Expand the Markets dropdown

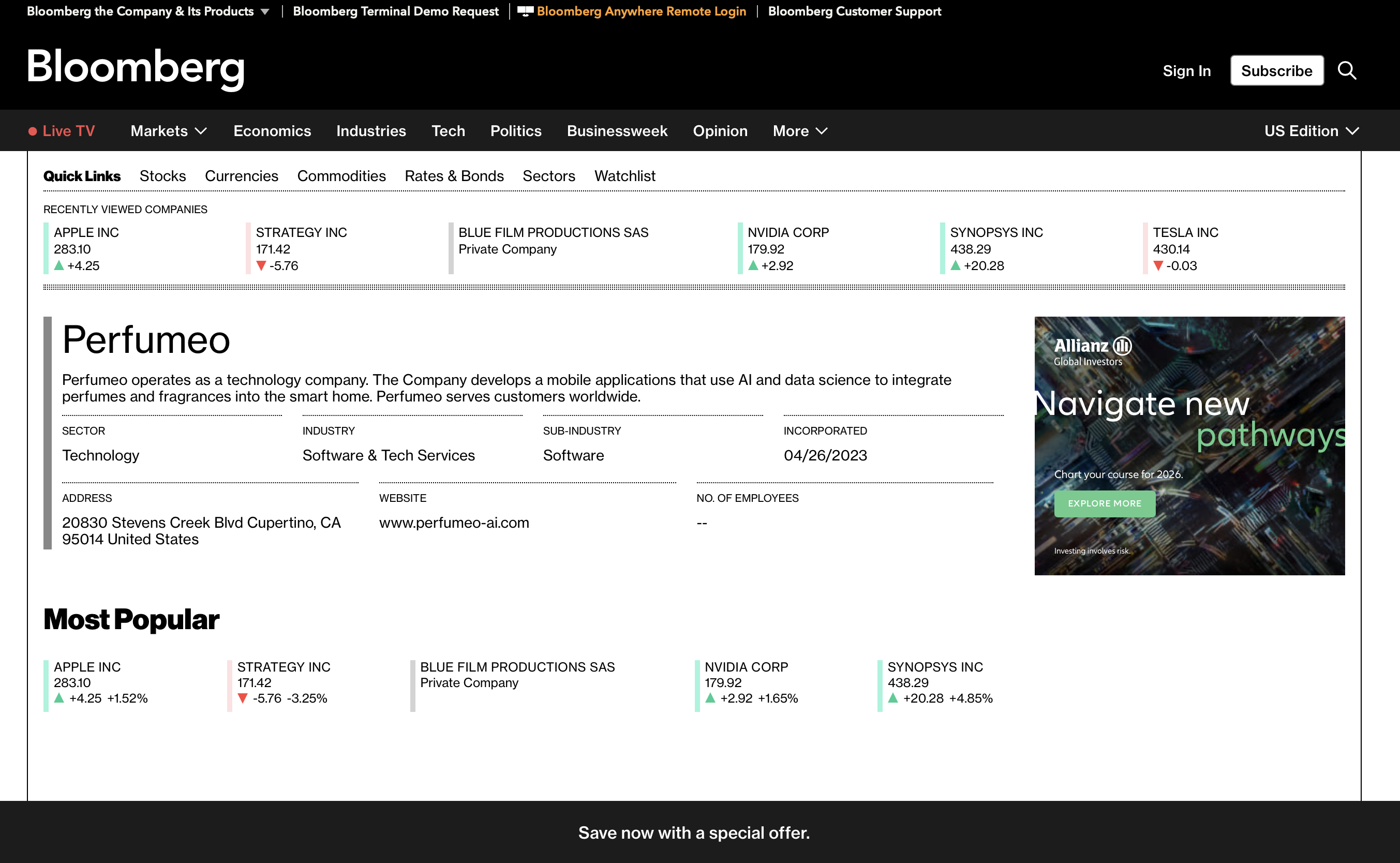click(x=168, y=131)
